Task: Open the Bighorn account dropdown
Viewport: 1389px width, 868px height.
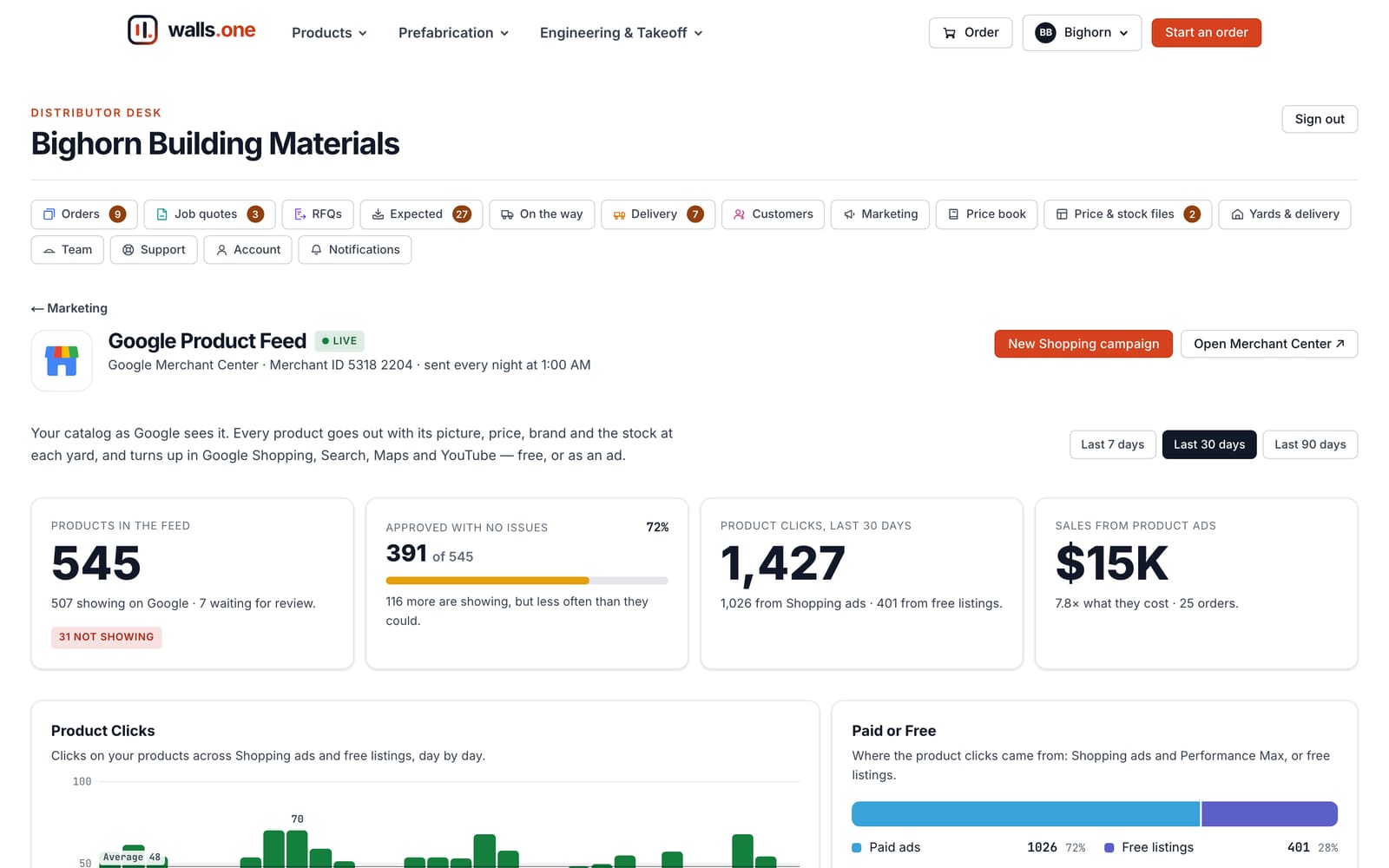Action: (x=1082, y=33)
